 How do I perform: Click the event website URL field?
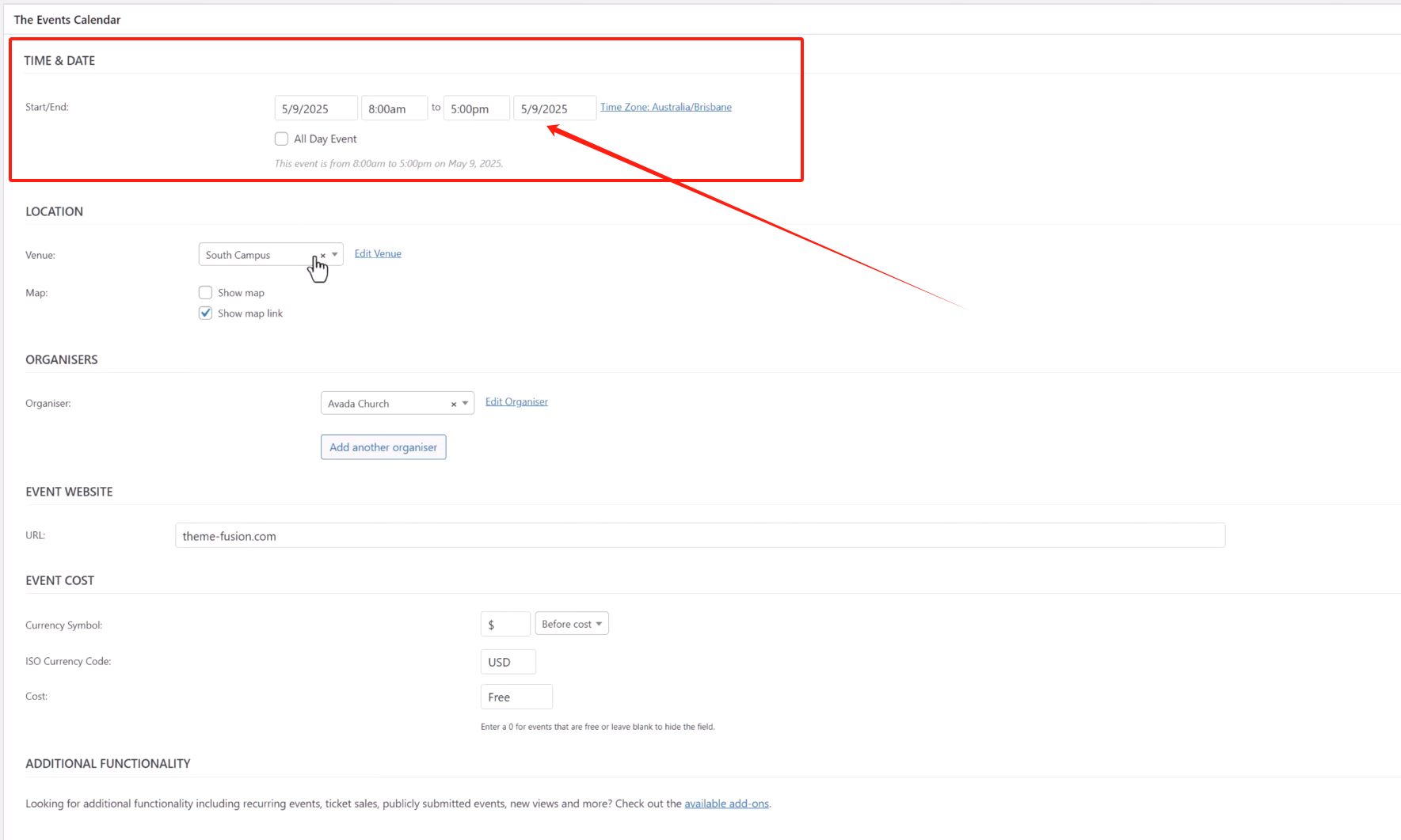pos(699,535)
